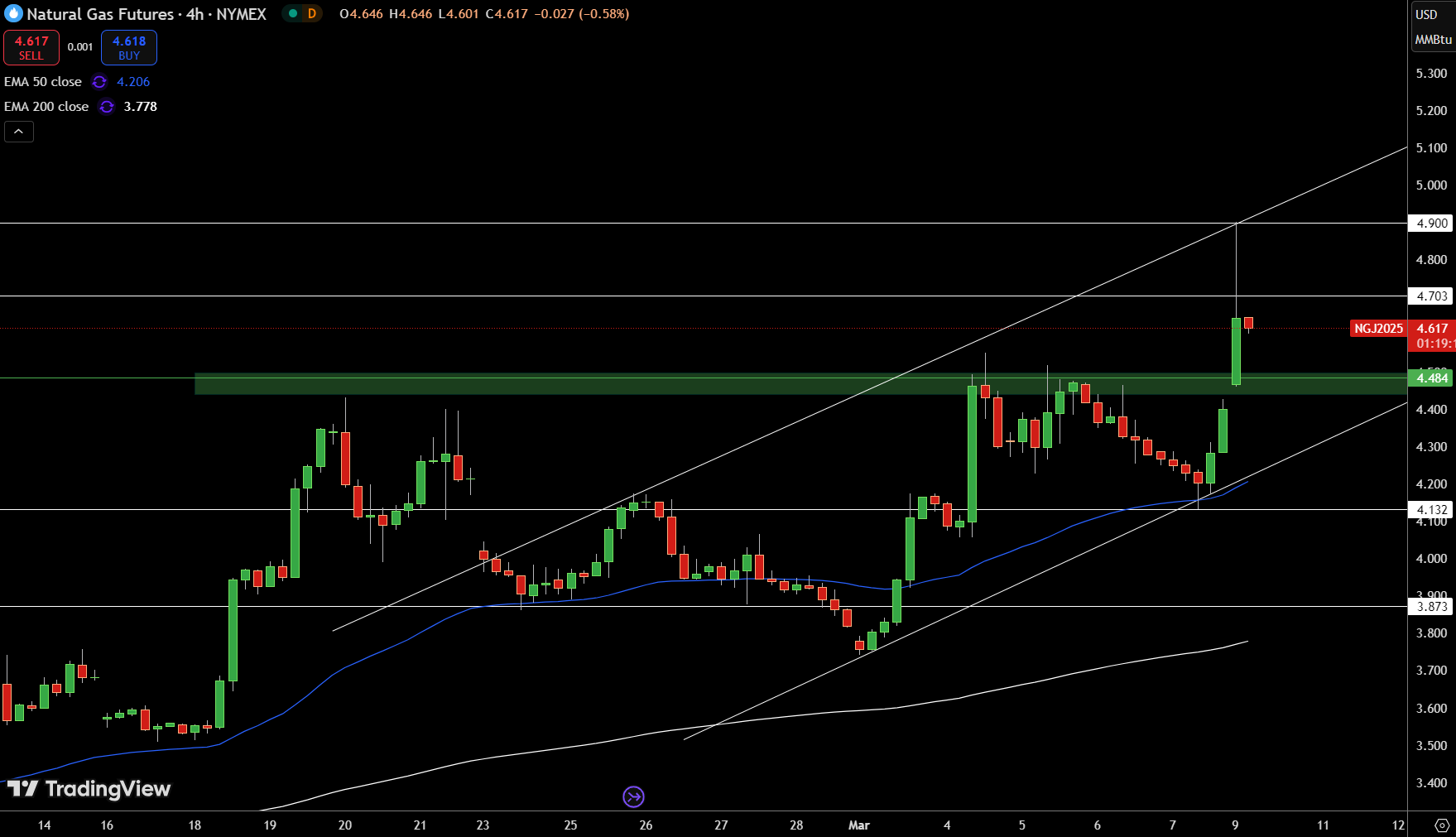Open chart settings gear icon at bottom right
1456x837 pixels.
click(1442, 825)
